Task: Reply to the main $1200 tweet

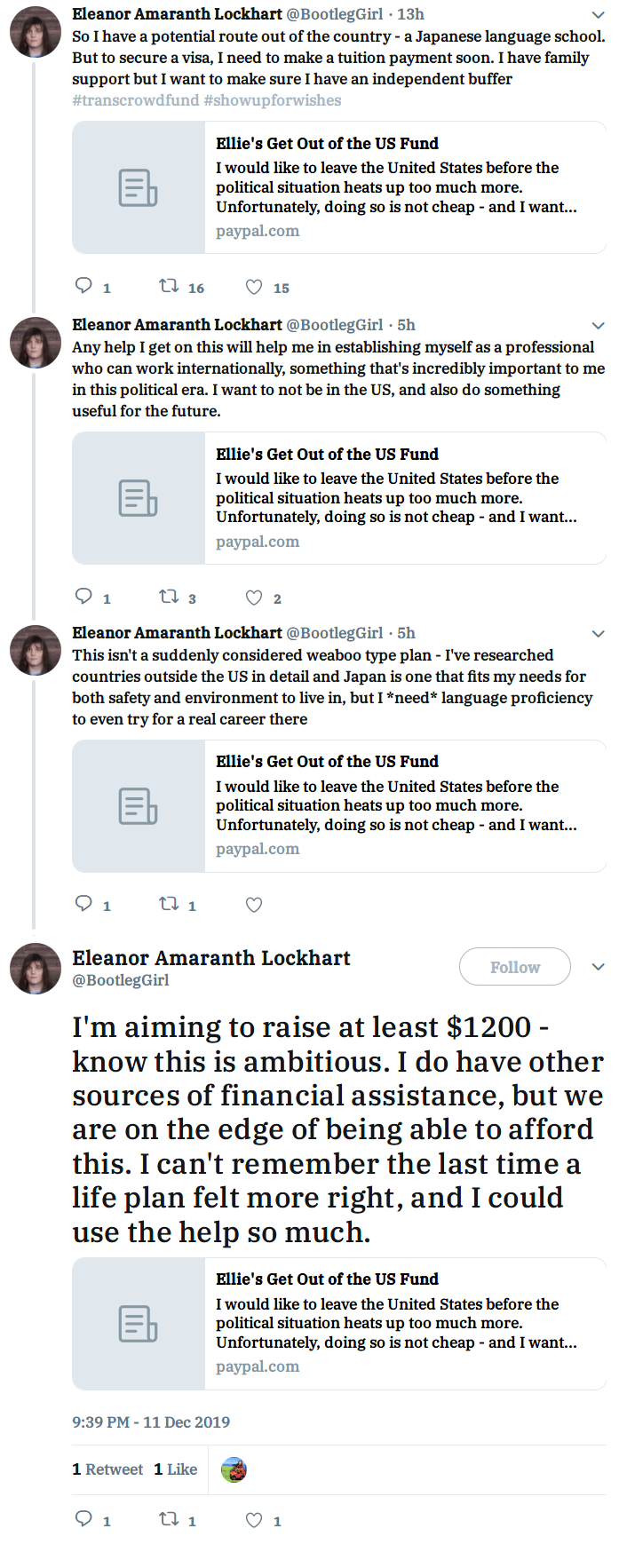Action: coord(84,1519)
